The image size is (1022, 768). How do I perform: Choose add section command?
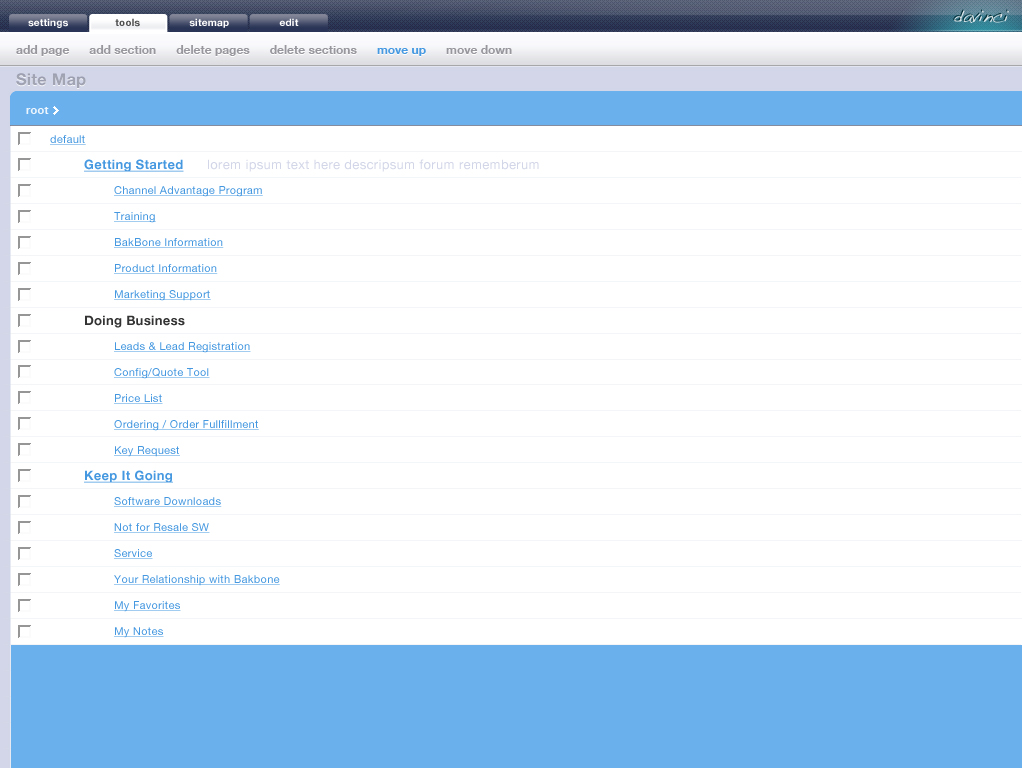point(123,50)
